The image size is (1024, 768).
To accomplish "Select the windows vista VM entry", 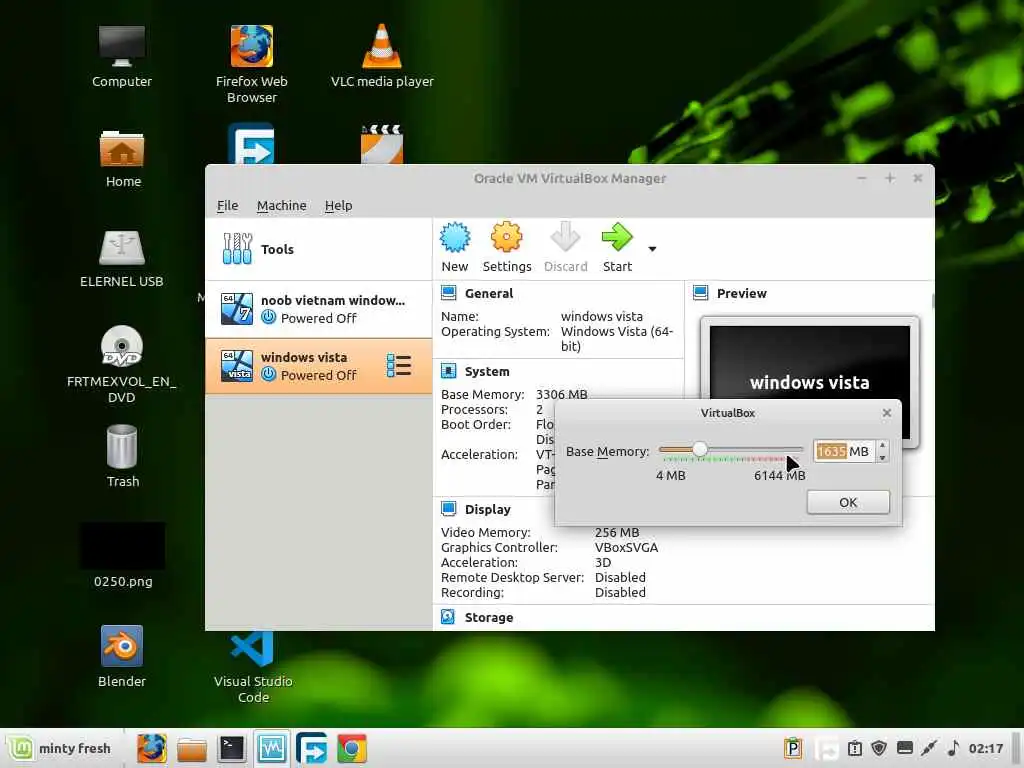I will pos(319,366).
